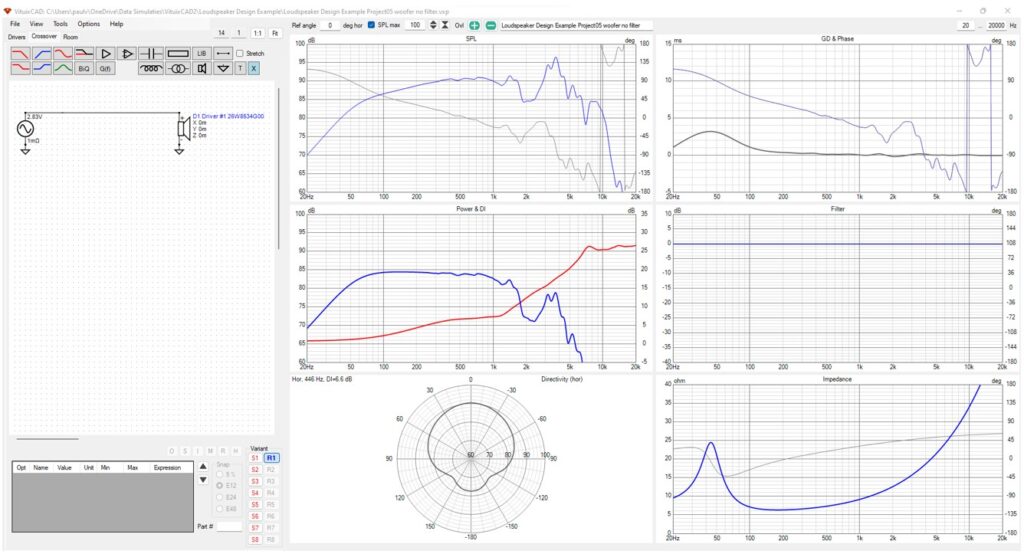Open the LIB component library
Viewport: 1024px width, 554px height.
(202, 54)
